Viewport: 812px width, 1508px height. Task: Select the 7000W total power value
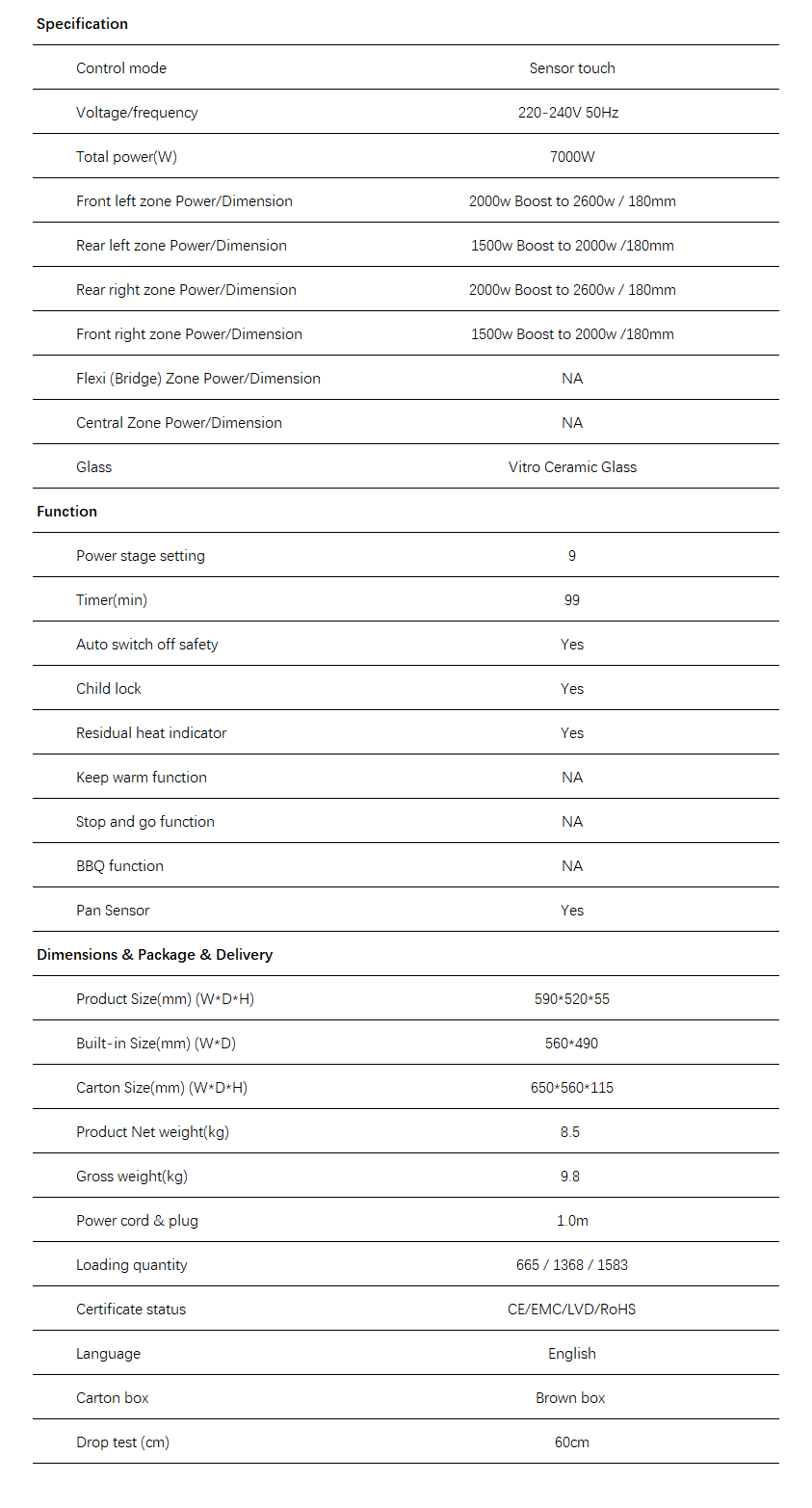tap(572, 157)
